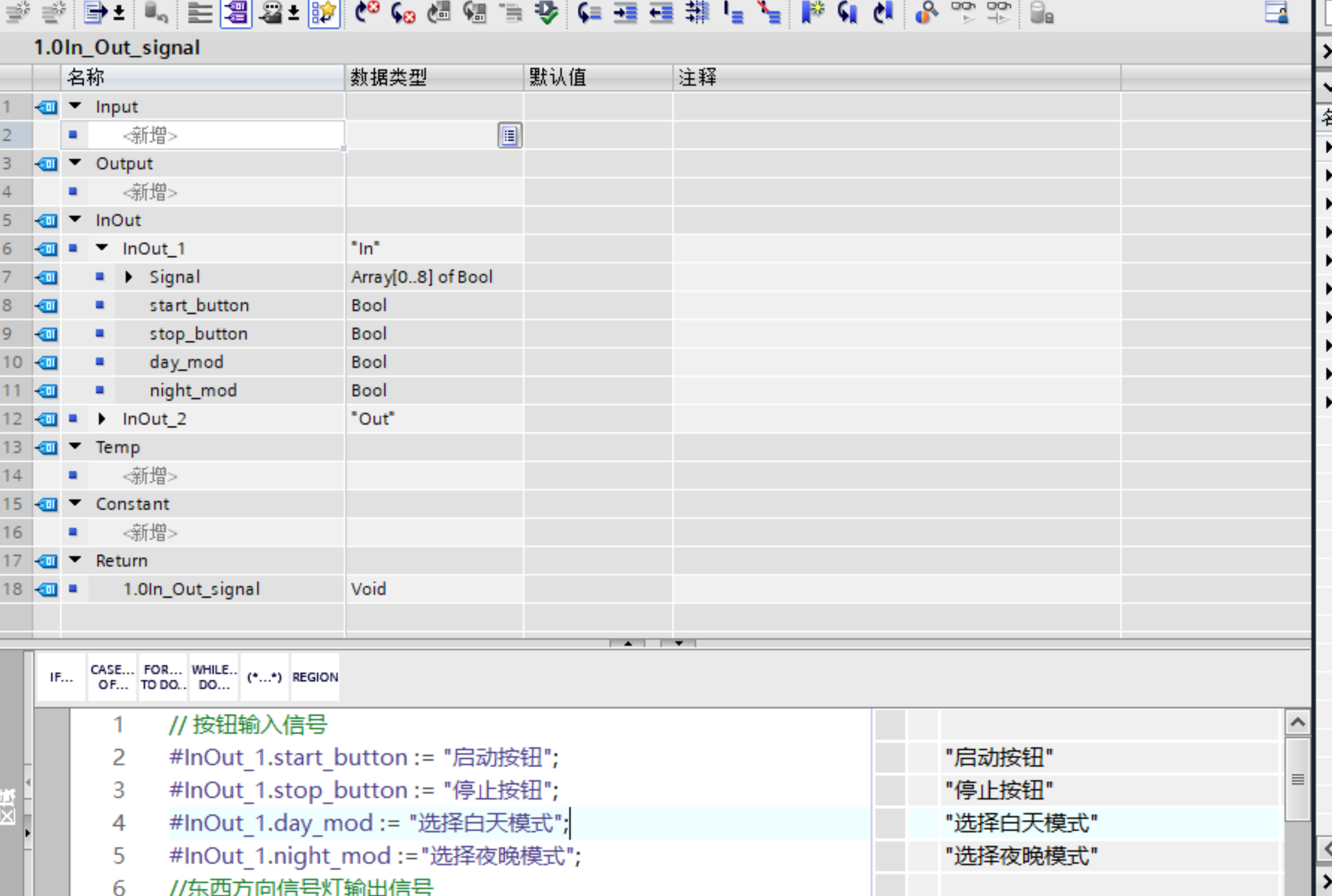Toggle the favorites display star icon
The width and height of the screenshot is (1332, 896).
tap(324, 13)
